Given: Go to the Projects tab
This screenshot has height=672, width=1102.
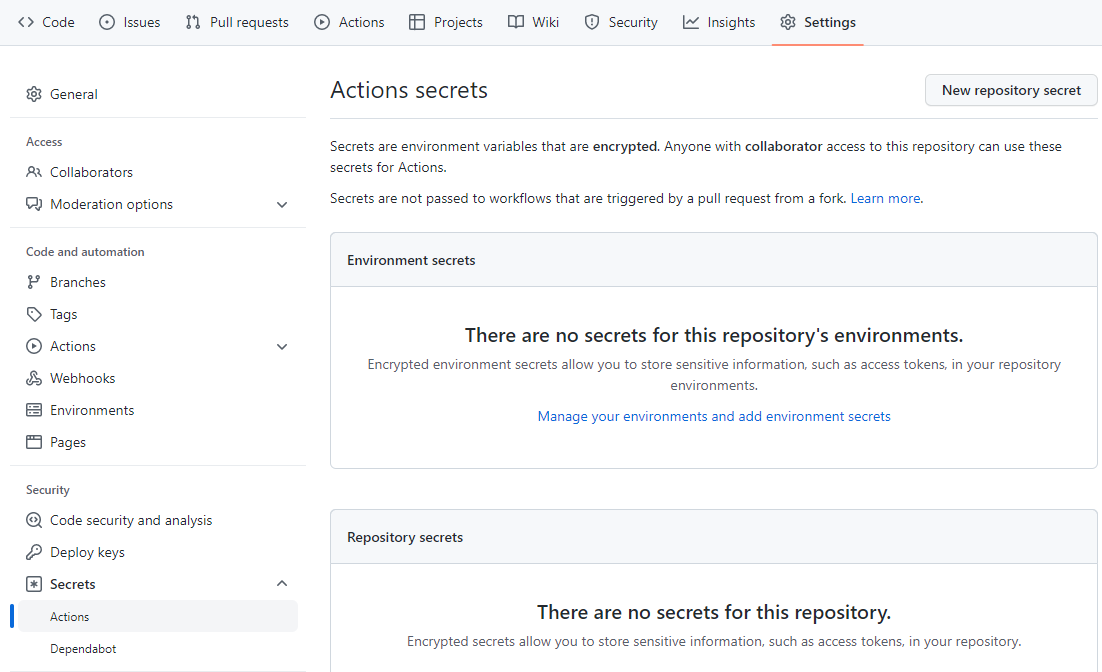Looking at the screenshot, I should 446,22.
